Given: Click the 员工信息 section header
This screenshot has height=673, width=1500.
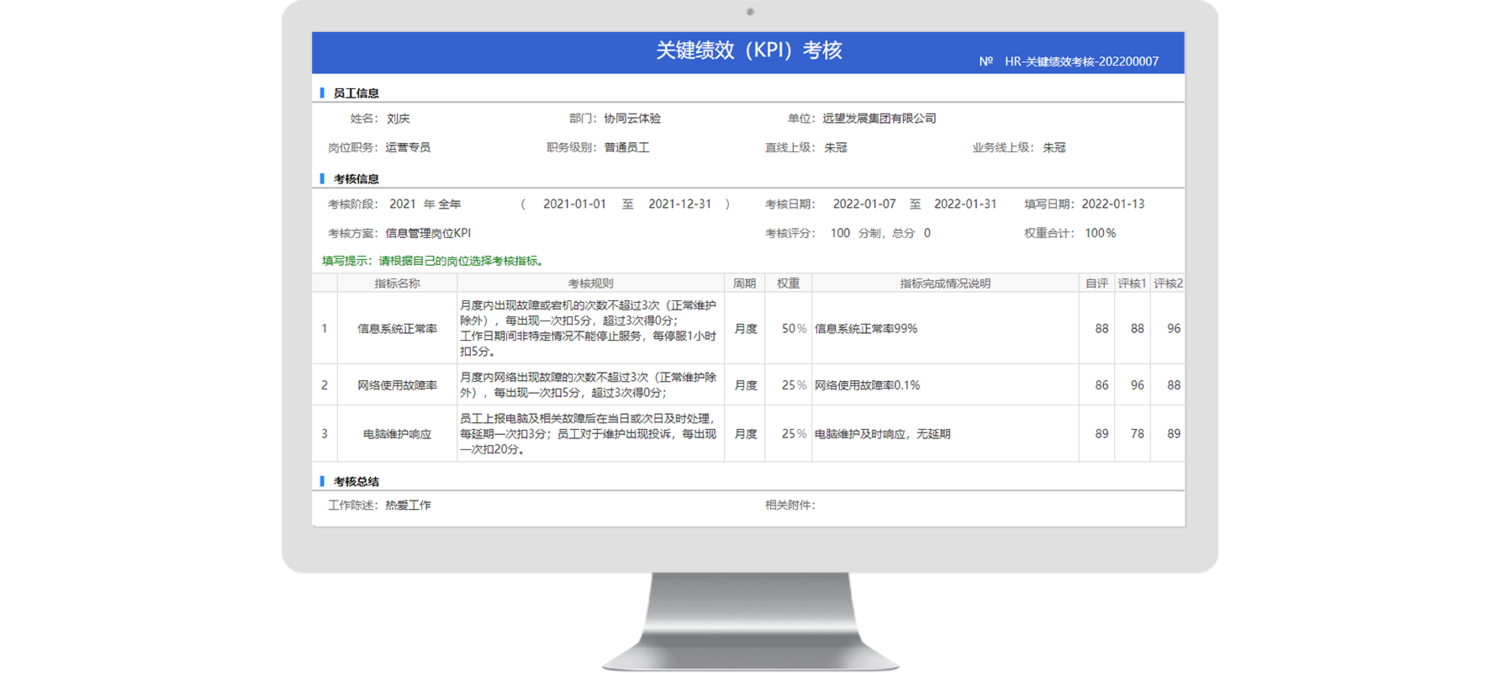Looking at the screenshot, I should point(356,93).
